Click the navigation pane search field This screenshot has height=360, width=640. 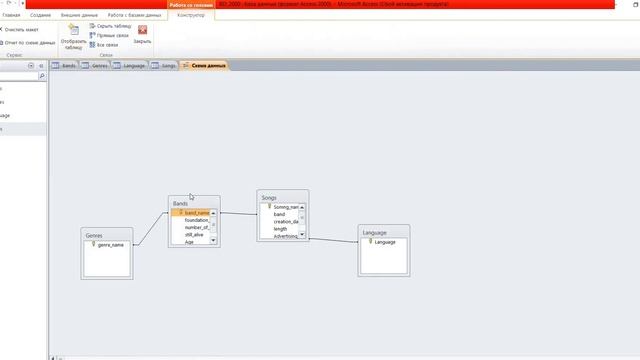click(19, 76)
